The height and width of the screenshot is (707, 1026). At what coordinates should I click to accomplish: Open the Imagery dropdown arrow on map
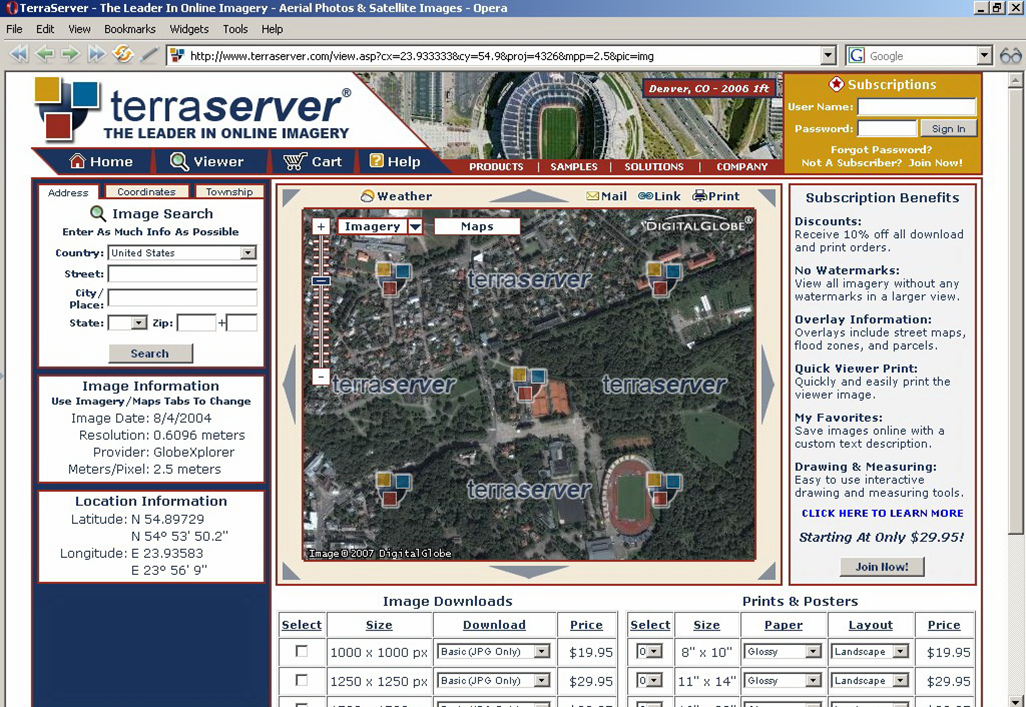click(x=415, y=227)
